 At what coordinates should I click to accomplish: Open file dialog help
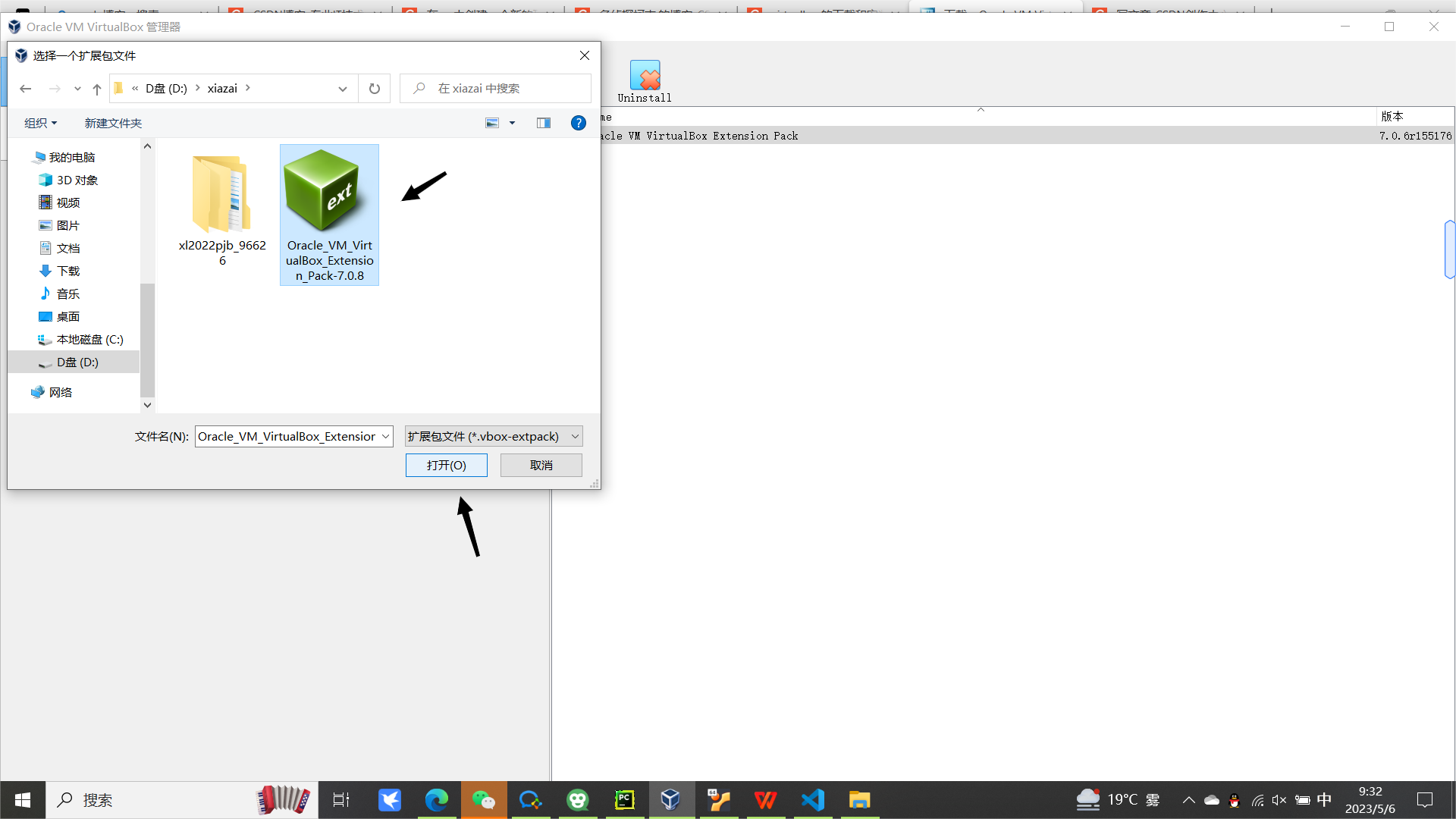pos(579,123)
